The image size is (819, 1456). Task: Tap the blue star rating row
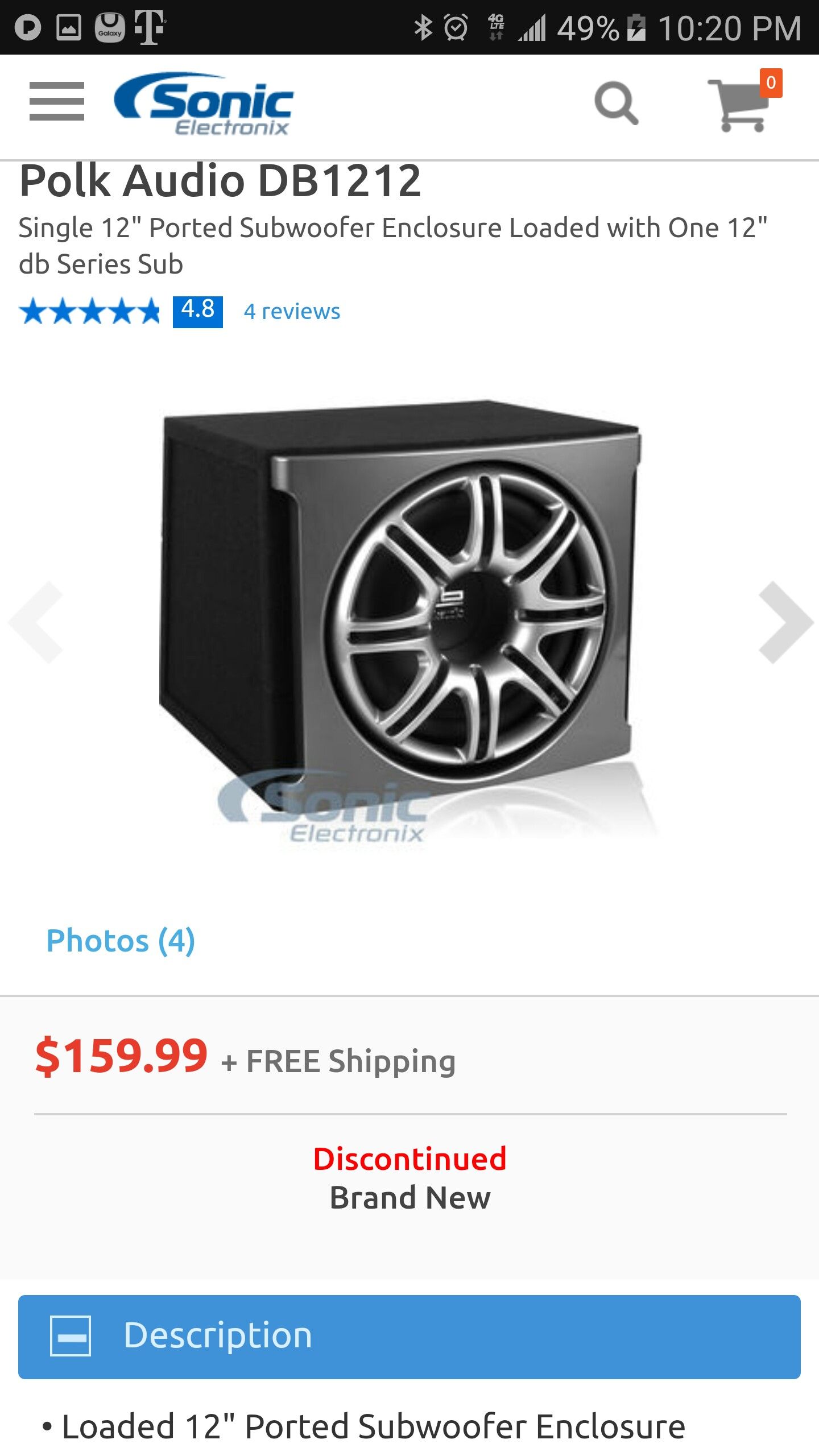90,312
